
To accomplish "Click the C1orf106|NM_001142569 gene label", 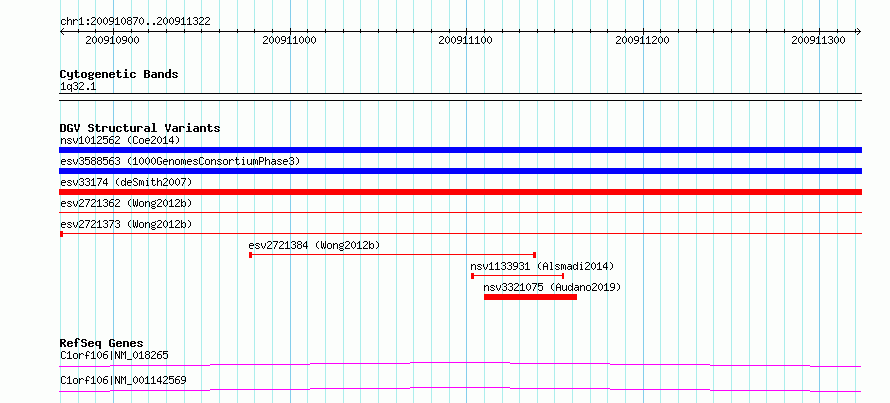I will pos(123,380).
